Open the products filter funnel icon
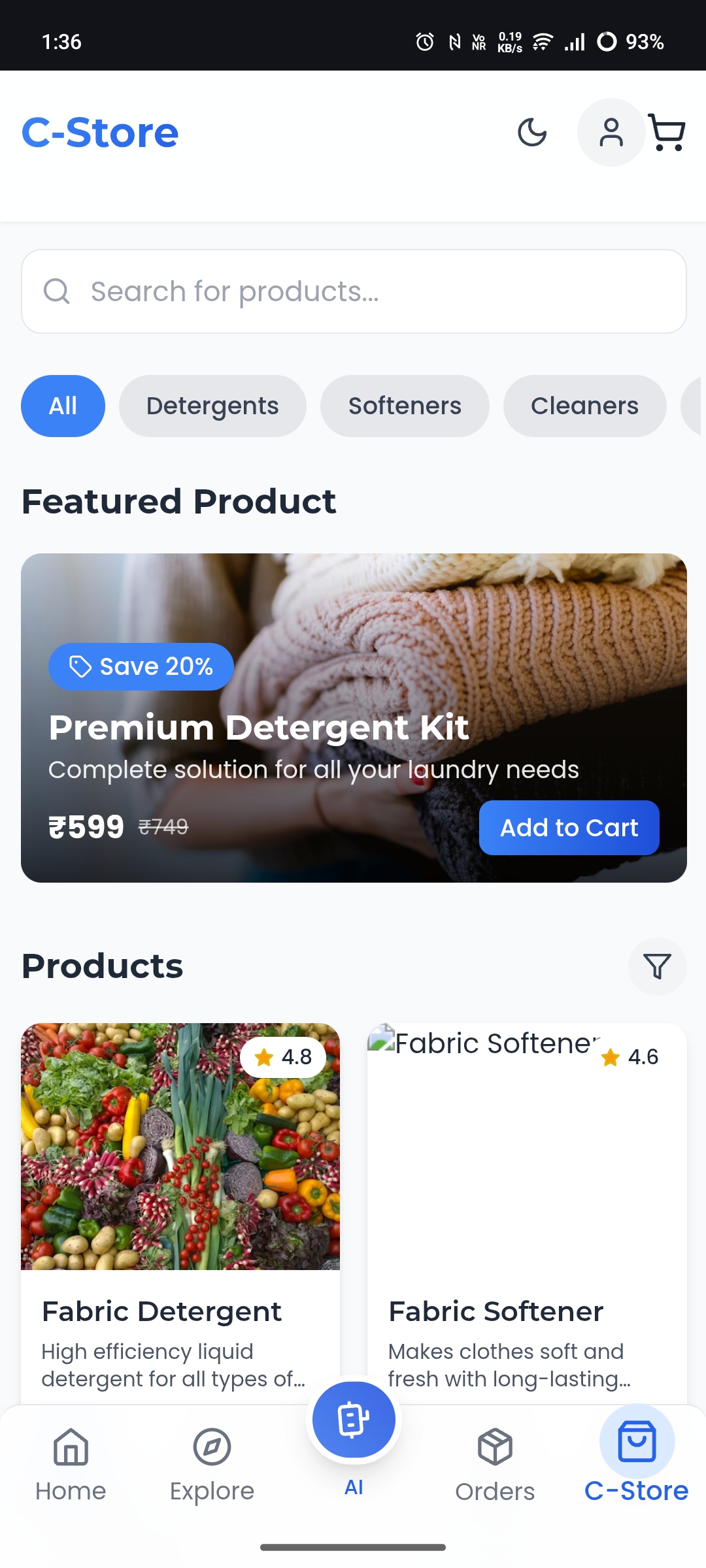706x1568 pixels. (x=657, y=966)
